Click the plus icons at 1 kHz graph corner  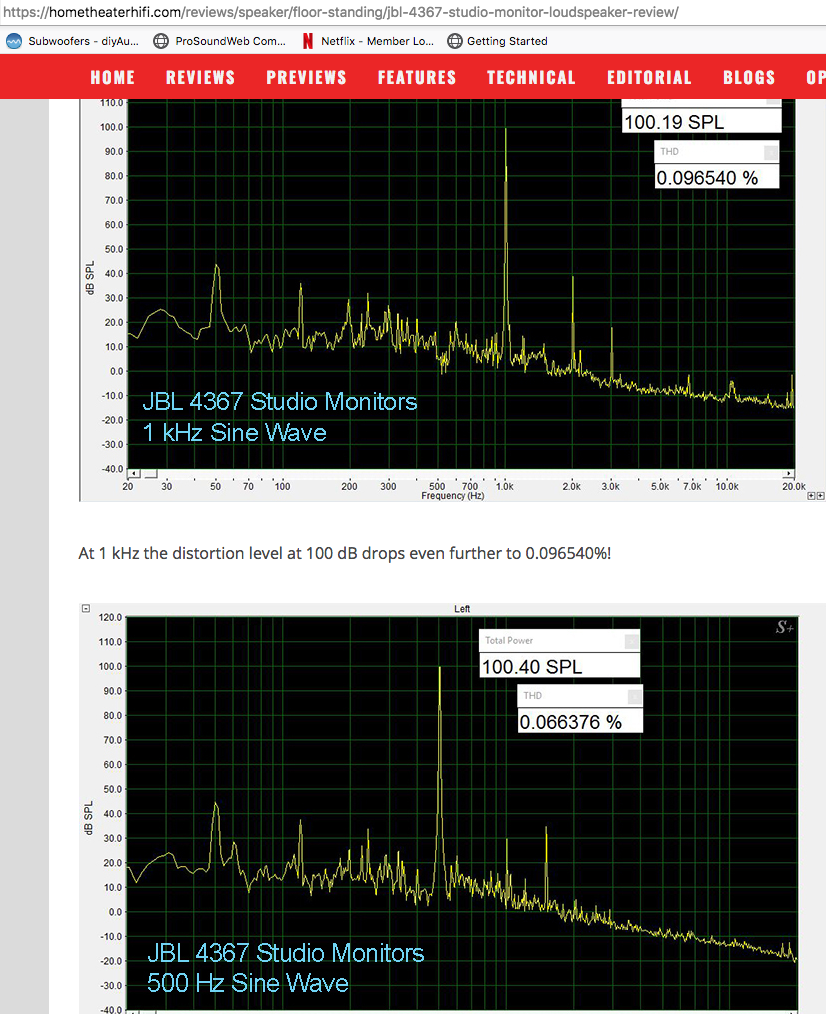pyautogui.click(x=816, y=496)
